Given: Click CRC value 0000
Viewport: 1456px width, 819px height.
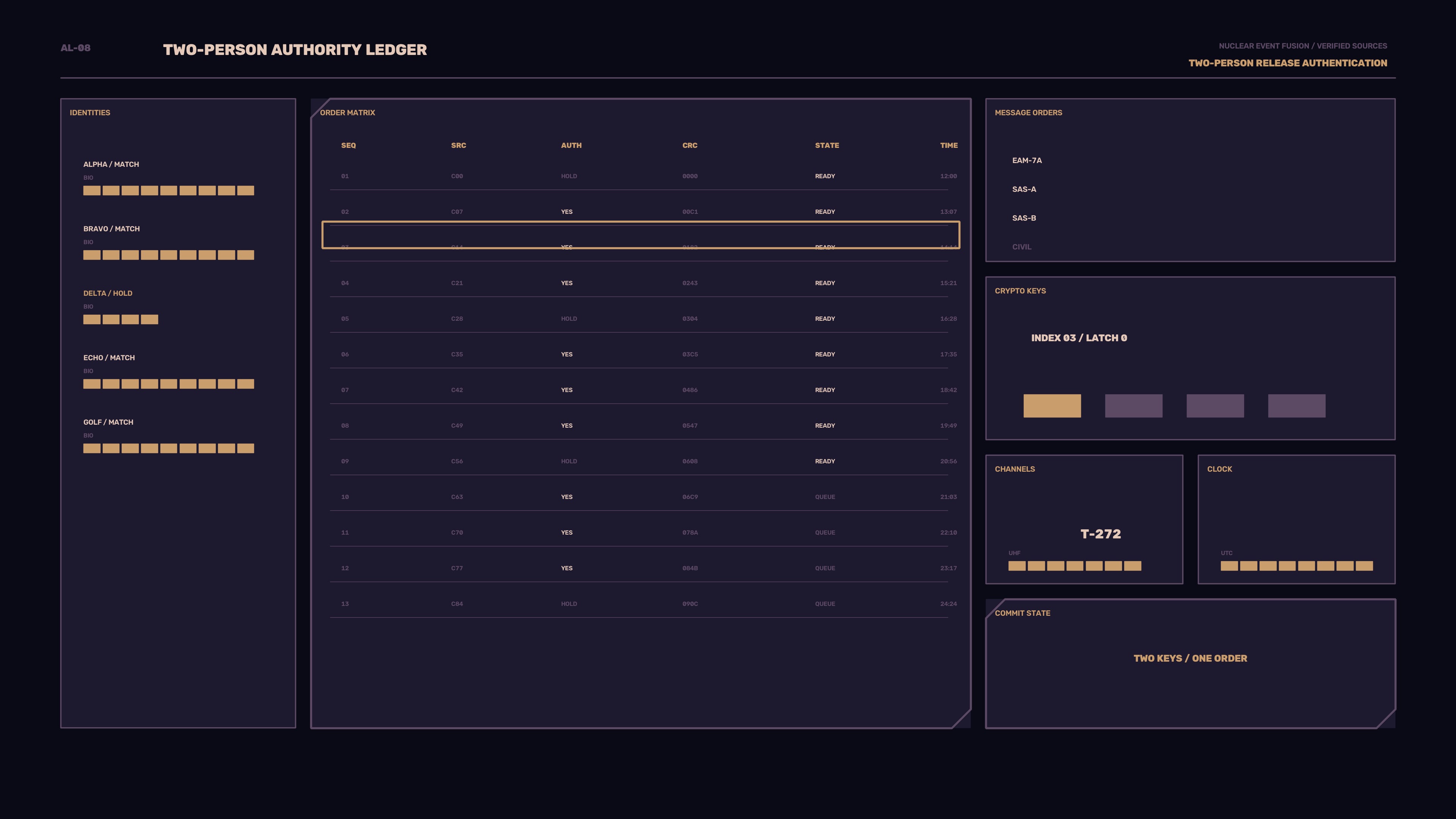Looking at the screenshot, I should (x=690, y=176).
